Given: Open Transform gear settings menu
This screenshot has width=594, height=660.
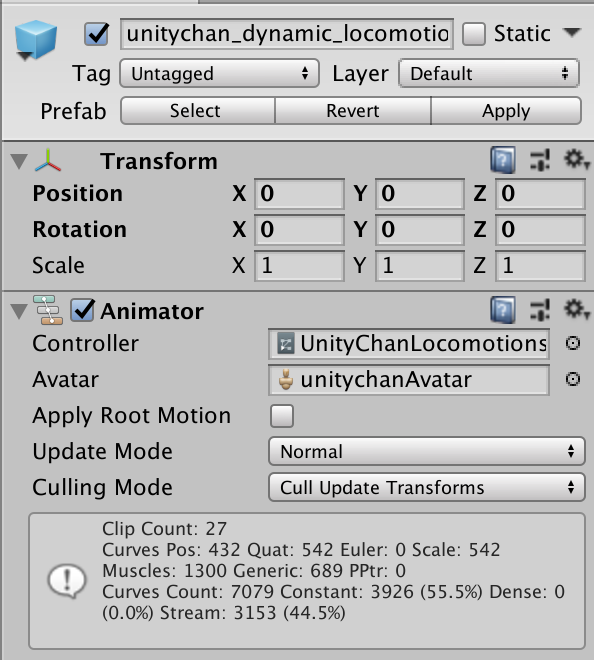Looking at the screenshot, I should click(x=577, y=160).
